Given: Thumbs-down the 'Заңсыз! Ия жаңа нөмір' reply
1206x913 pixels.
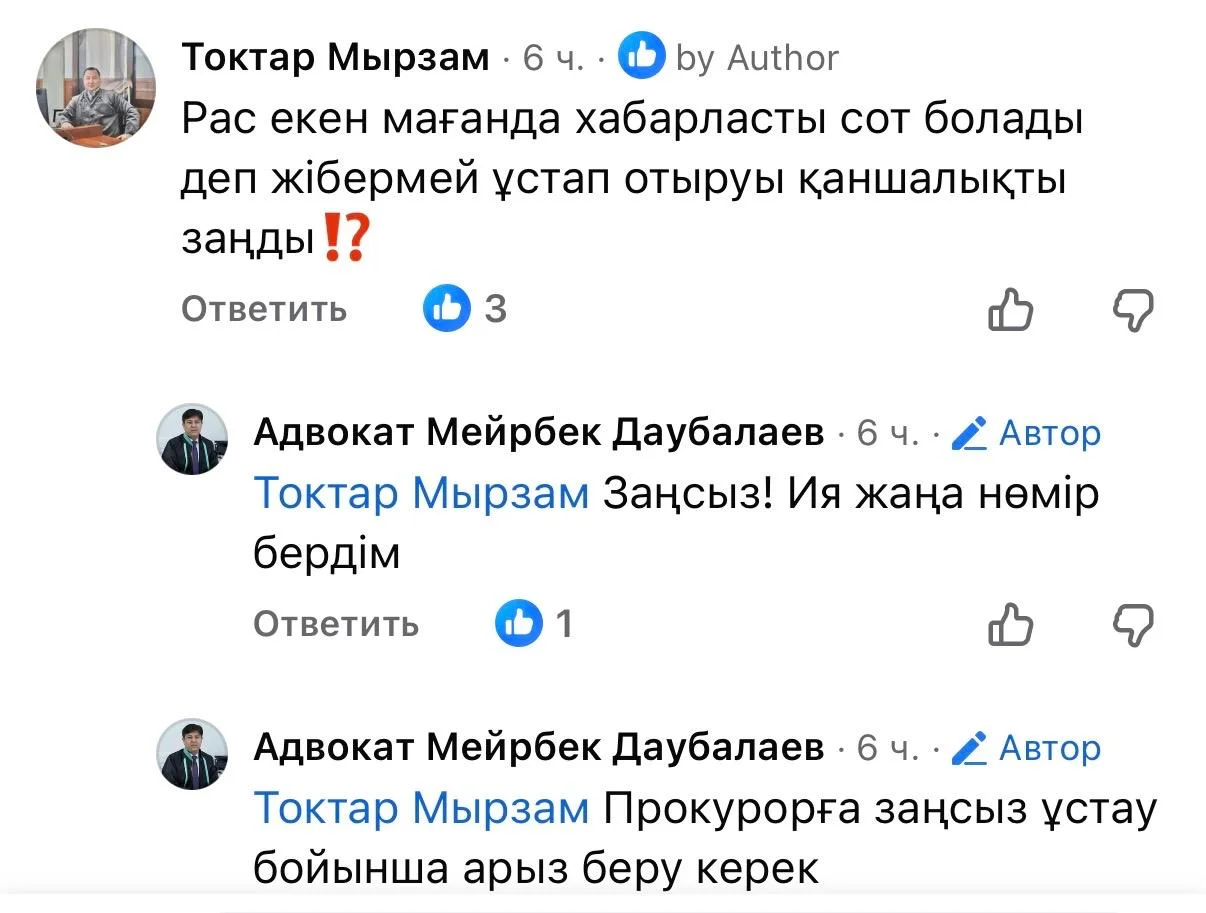Looking at the screenshot, I should (x=1133, y=624).
